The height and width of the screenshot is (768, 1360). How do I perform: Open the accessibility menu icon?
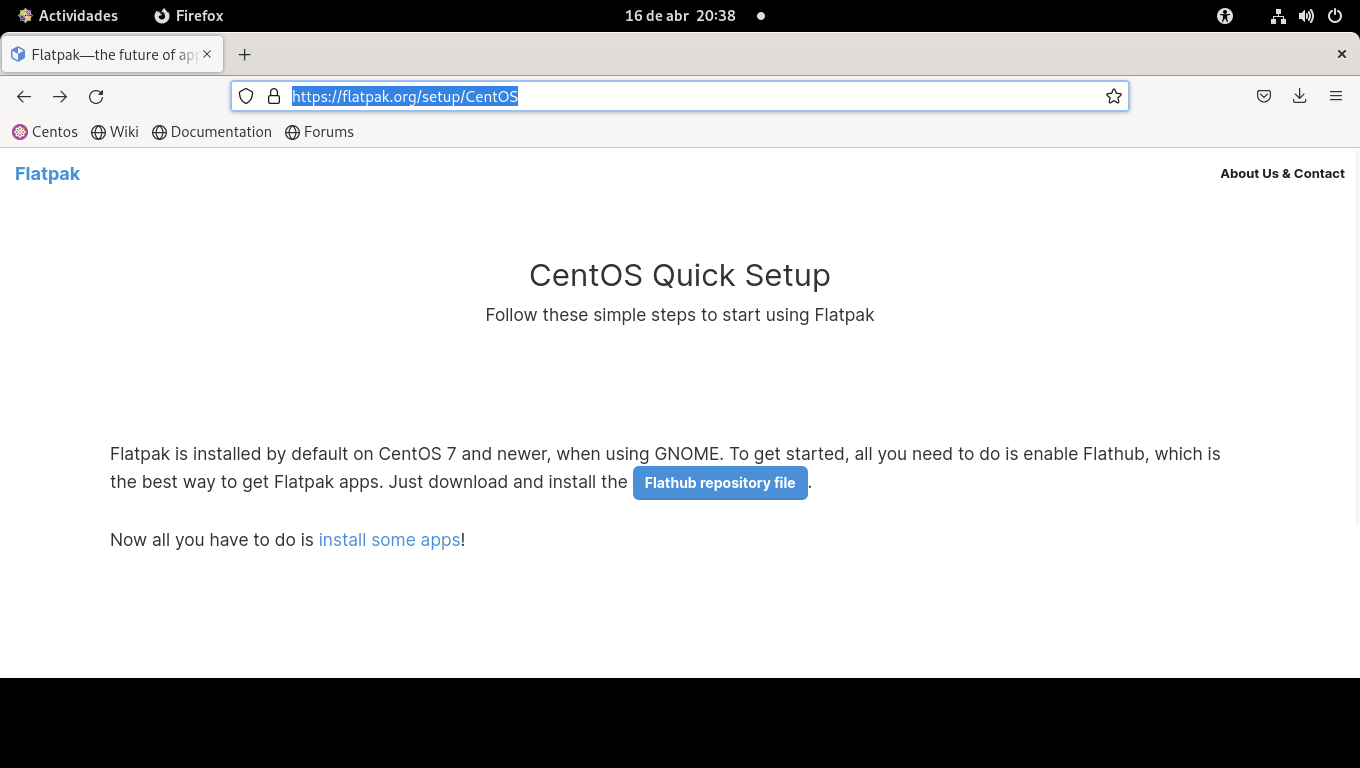(x=1225, y=16)
